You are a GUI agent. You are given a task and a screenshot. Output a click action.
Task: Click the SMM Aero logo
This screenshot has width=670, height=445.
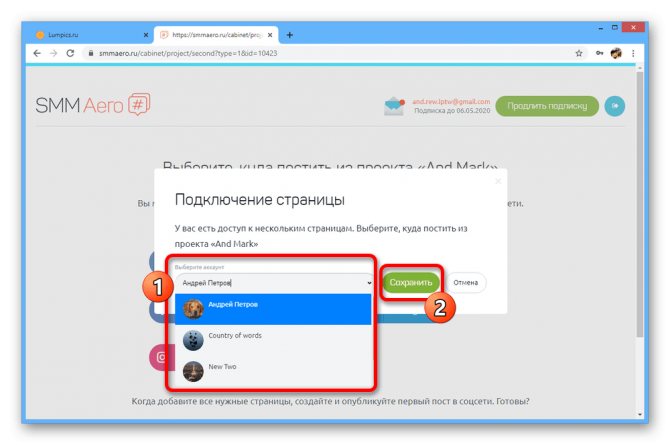click(x=93, y=105)
